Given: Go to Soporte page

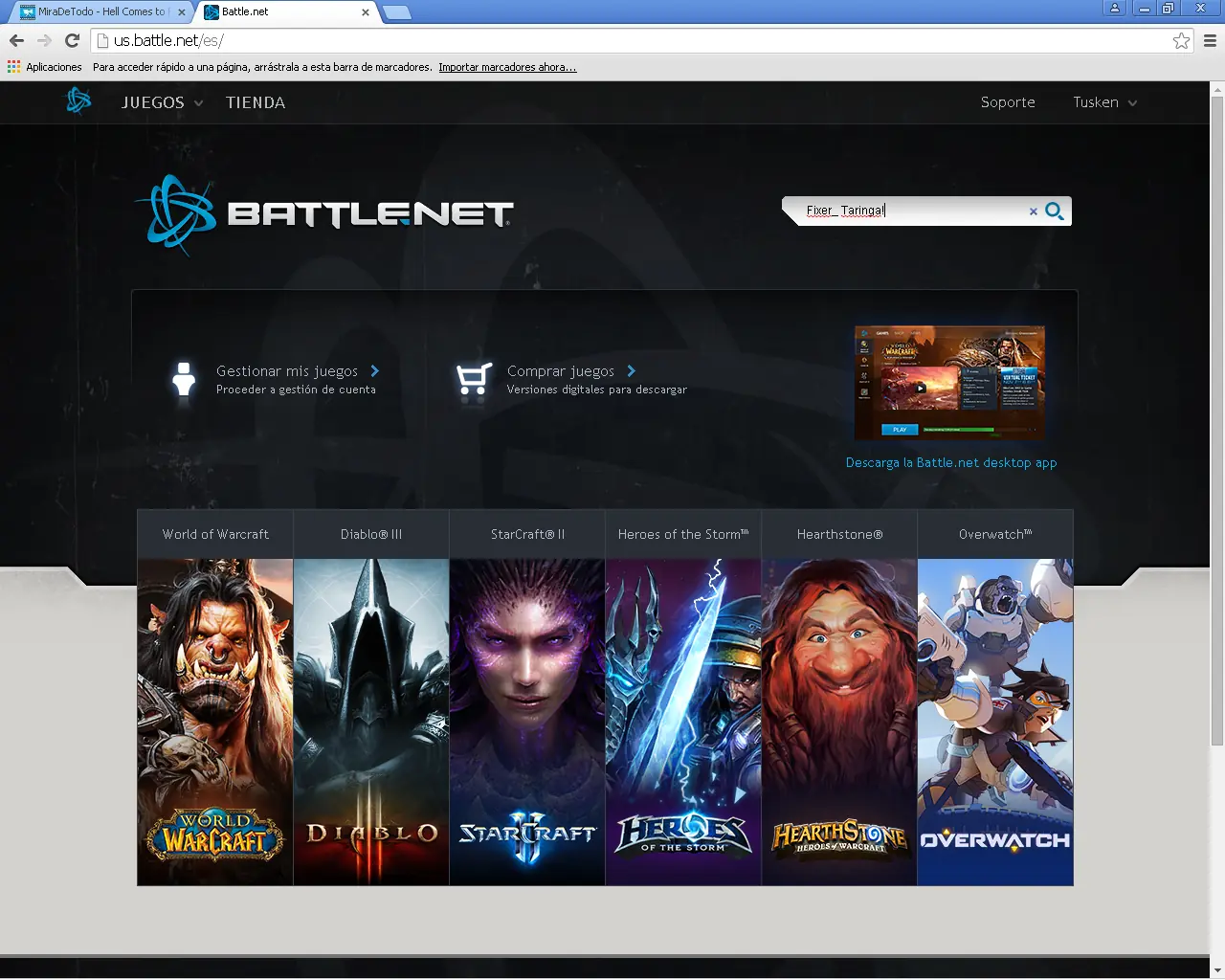Looking at the screenshot, I should [1008, 102].
